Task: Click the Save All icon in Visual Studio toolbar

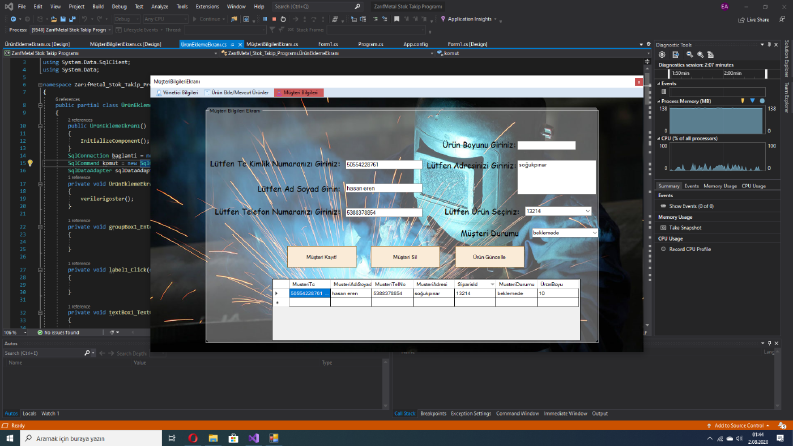Action: click(72, 19)
